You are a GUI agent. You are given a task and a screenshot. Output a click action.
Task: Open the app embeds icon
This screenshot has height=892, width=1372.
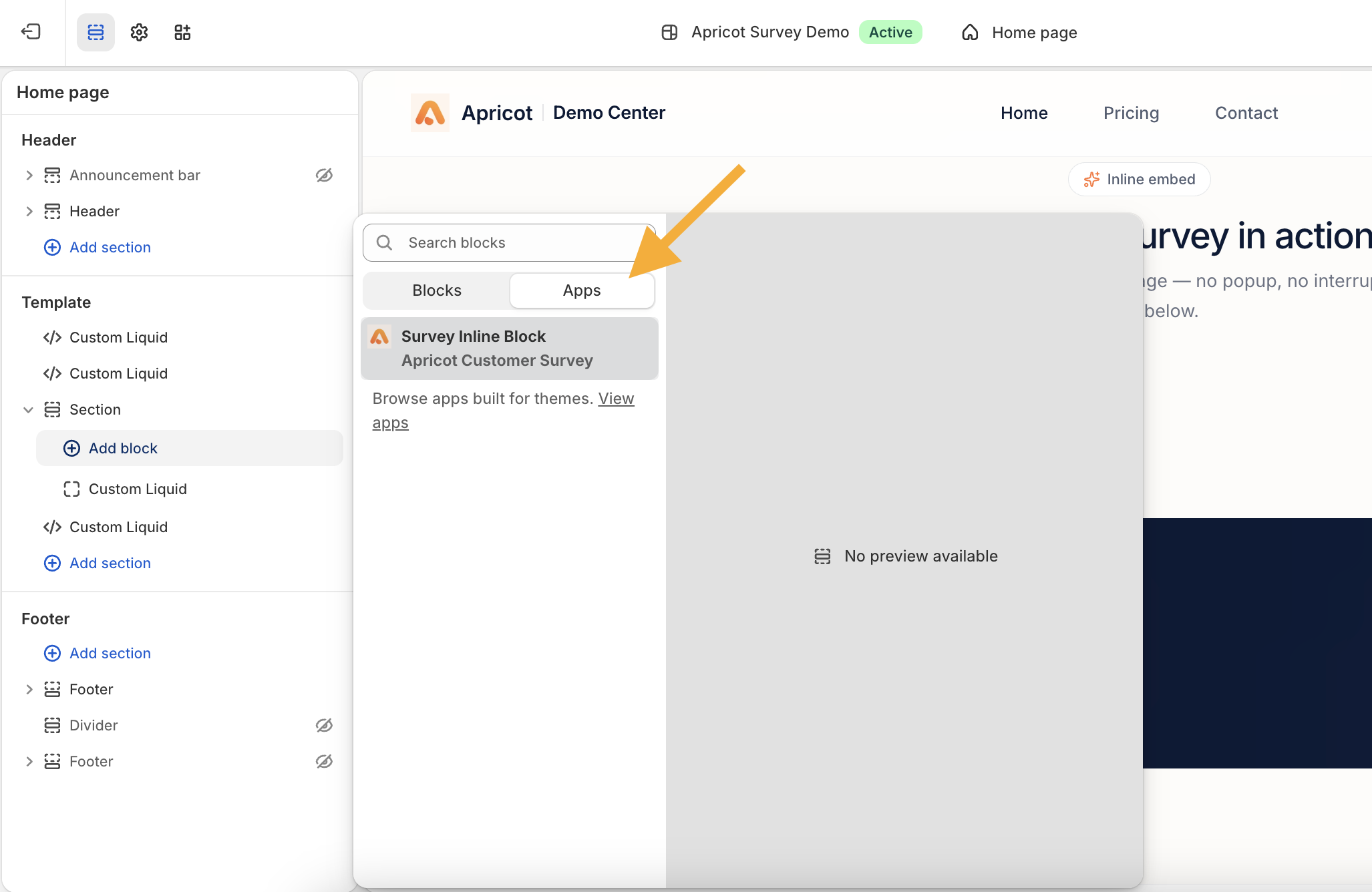pos(182,32)
